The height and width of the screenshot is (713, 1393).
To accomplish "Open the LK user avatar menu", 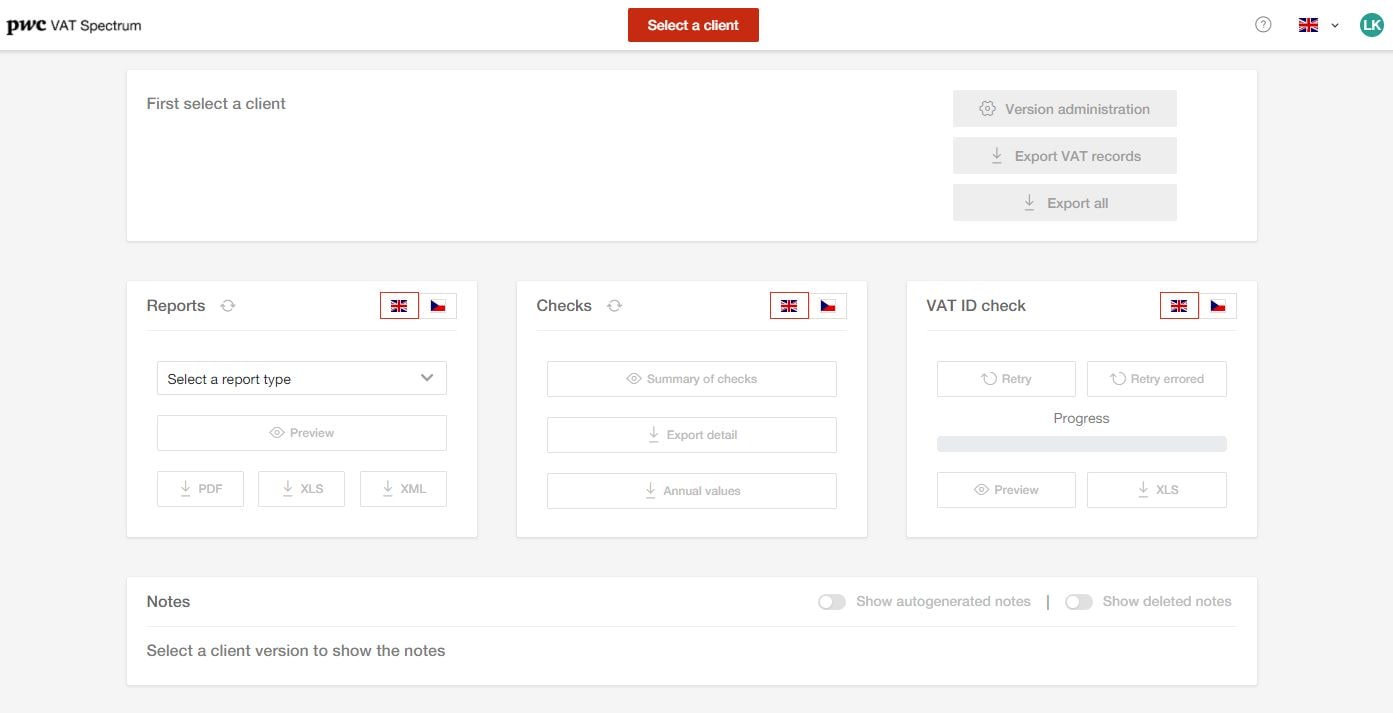I will 1371,25.
